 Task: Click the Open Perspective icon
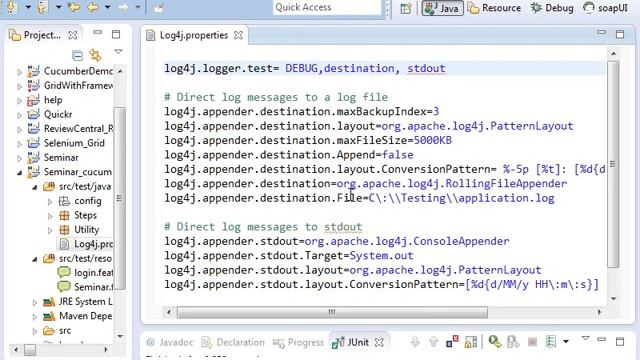pyautogui.click(x=406, y=8)
